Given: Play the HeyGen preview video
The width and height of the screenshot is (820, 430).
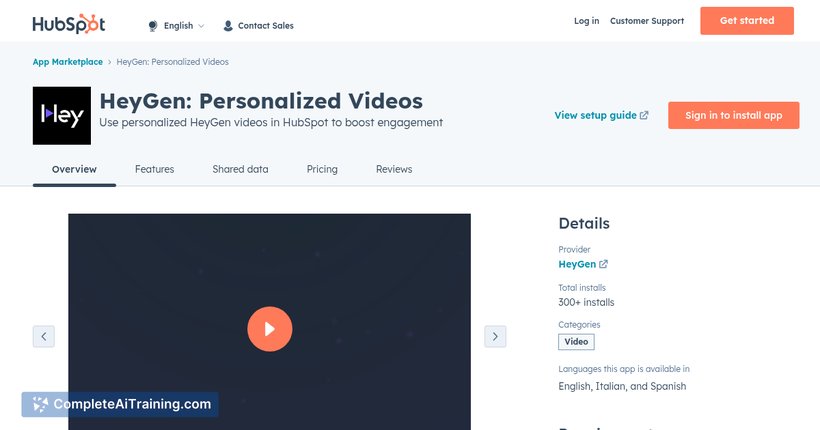Looking at the screenshot, I should click(269, 329).
